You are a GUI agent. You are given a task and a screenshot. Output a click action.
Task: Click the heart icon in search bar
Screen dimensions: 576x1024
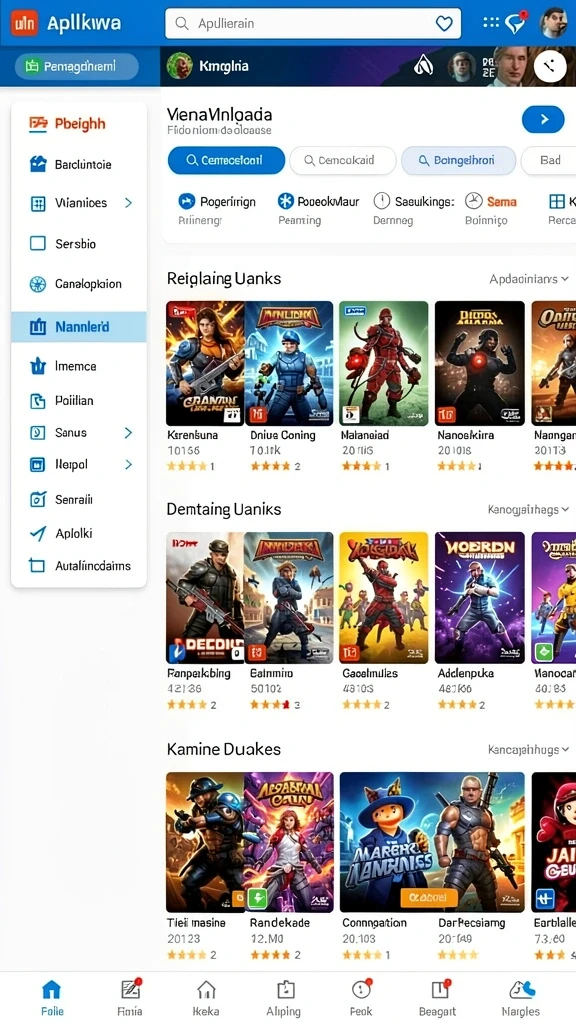click(443, 24)
